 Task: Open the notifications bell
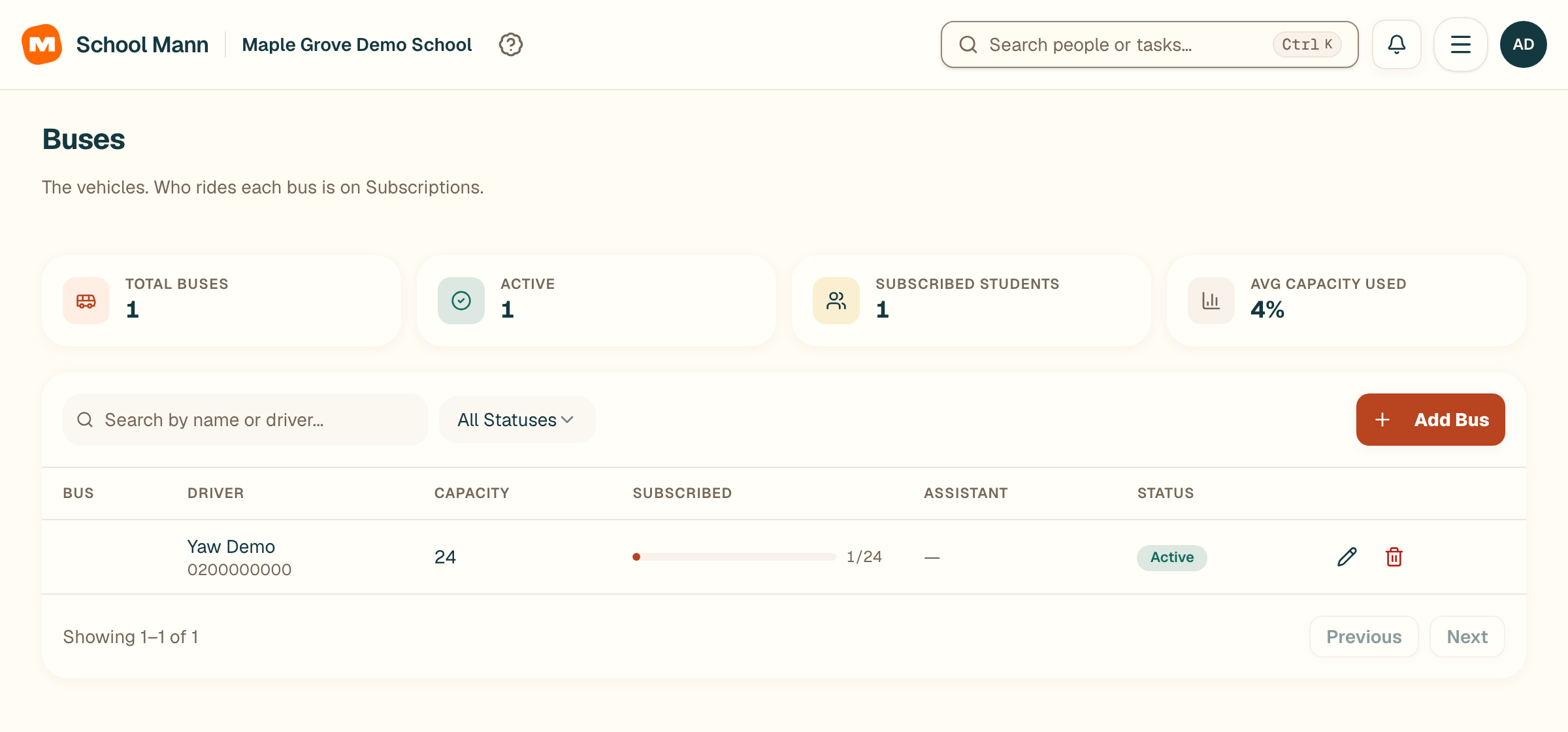point(1397,44)
